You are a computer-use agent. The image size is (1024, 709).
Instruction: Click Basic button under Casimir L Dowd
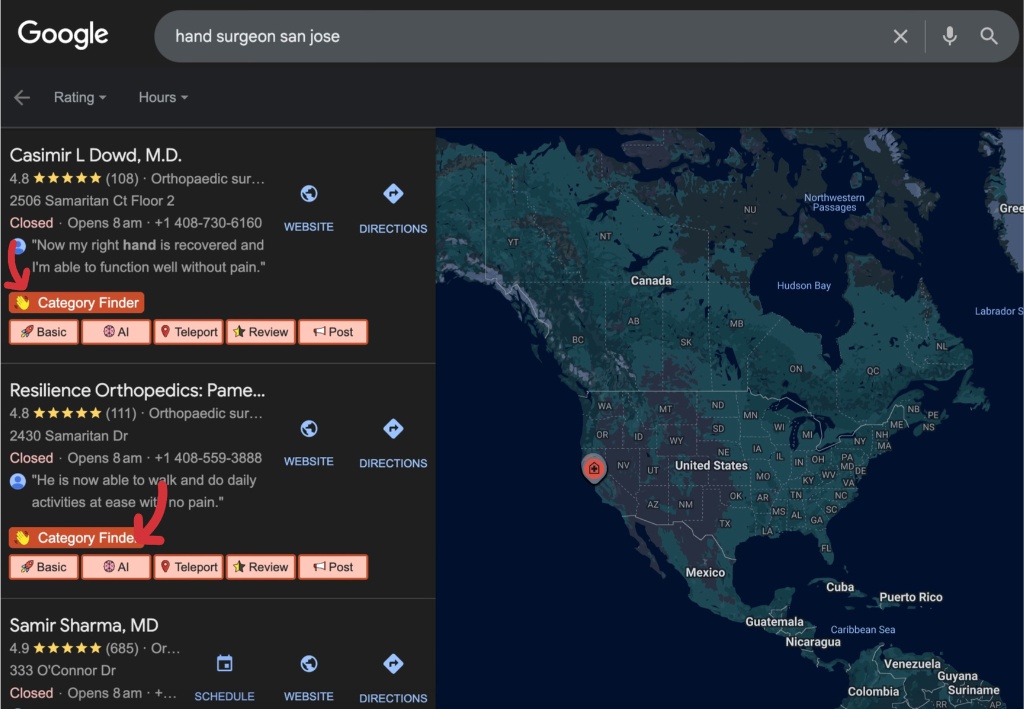point(44,332)
